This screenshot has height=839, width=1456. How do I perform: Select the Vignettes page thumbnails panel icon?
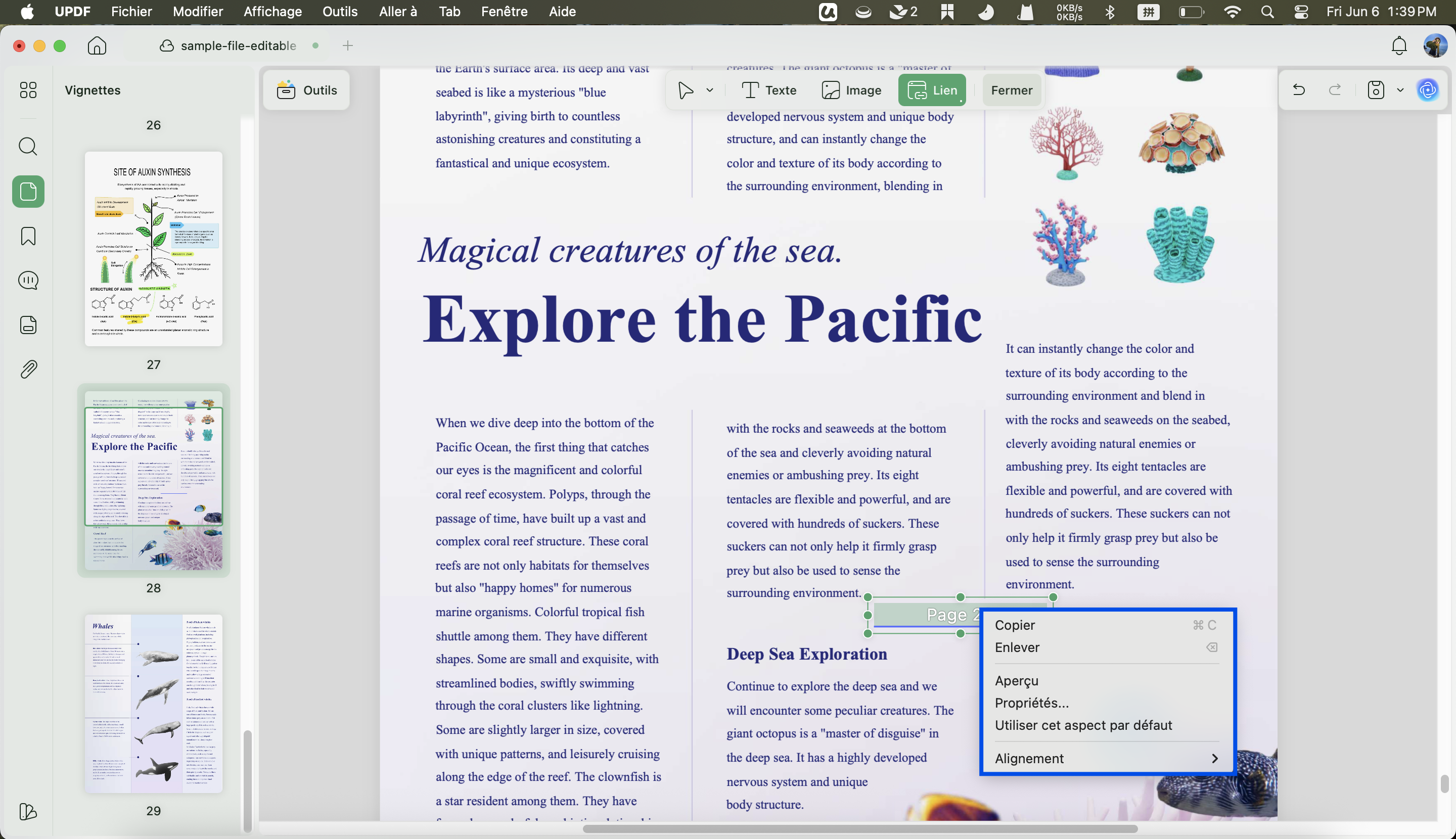(x=28, y=192)
